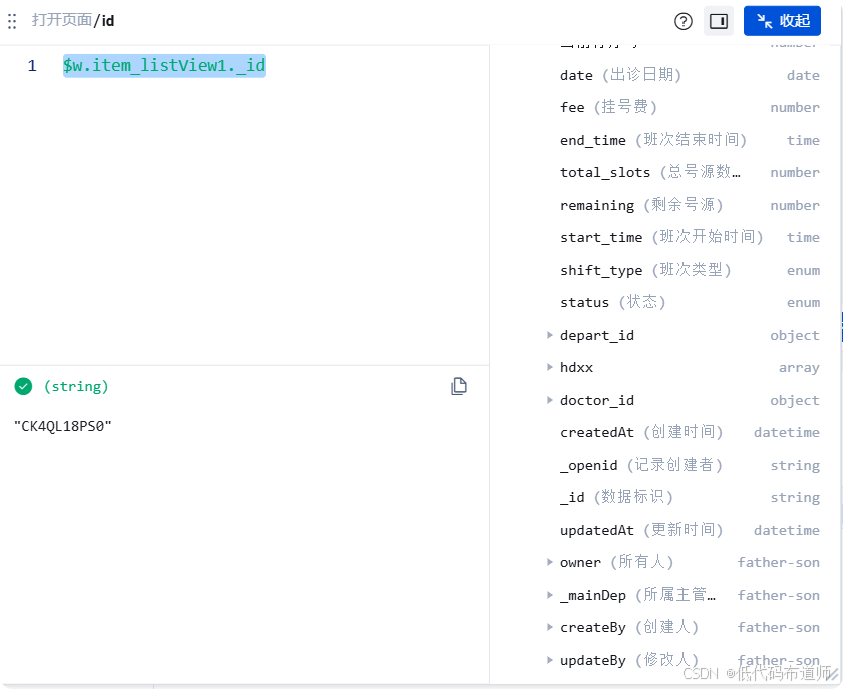Click the green success check icon
843x689 pixels.
tap(23, 386)
